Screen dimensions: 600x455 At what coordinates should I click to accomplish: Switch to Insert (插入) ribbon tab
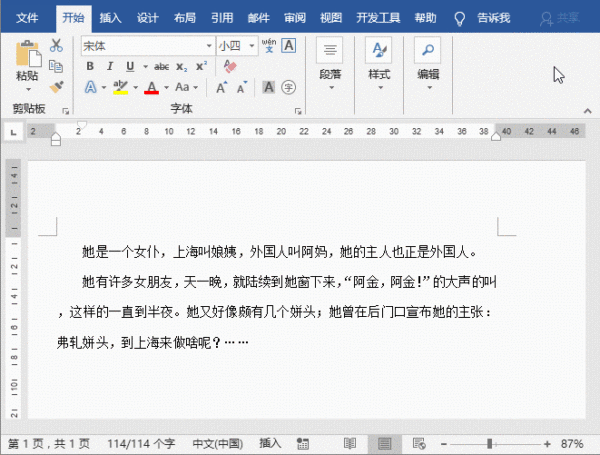(x=111, y=18)
